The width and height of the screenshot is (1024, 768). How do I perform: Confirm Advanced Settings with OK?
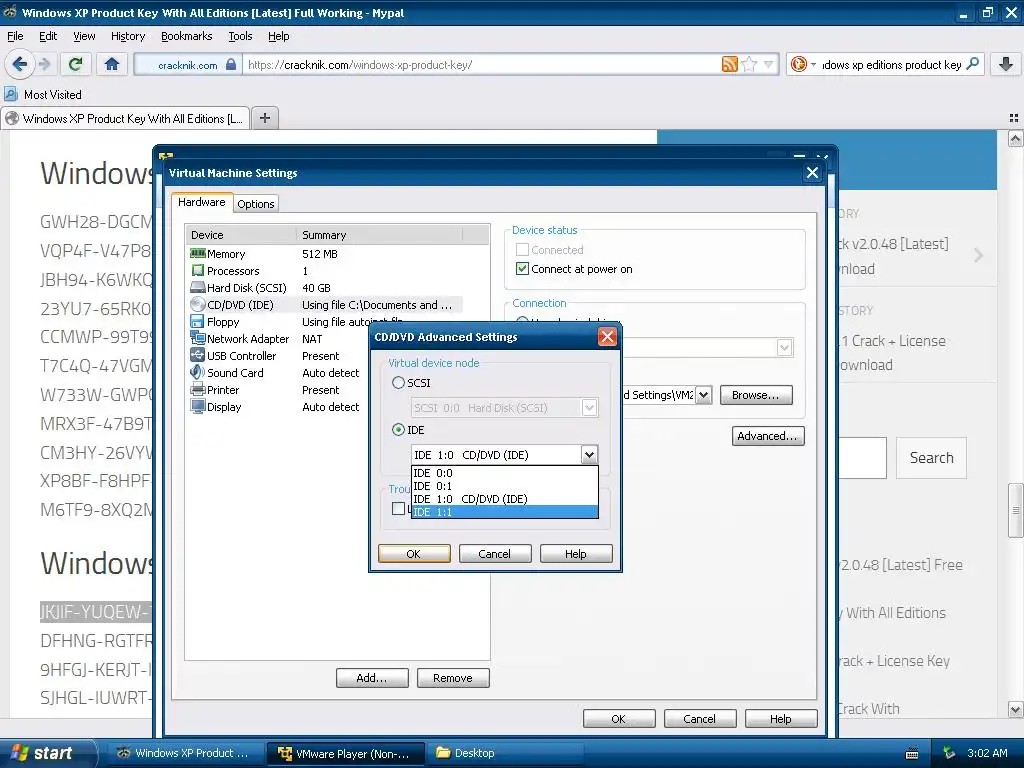(x=414, y=554)
